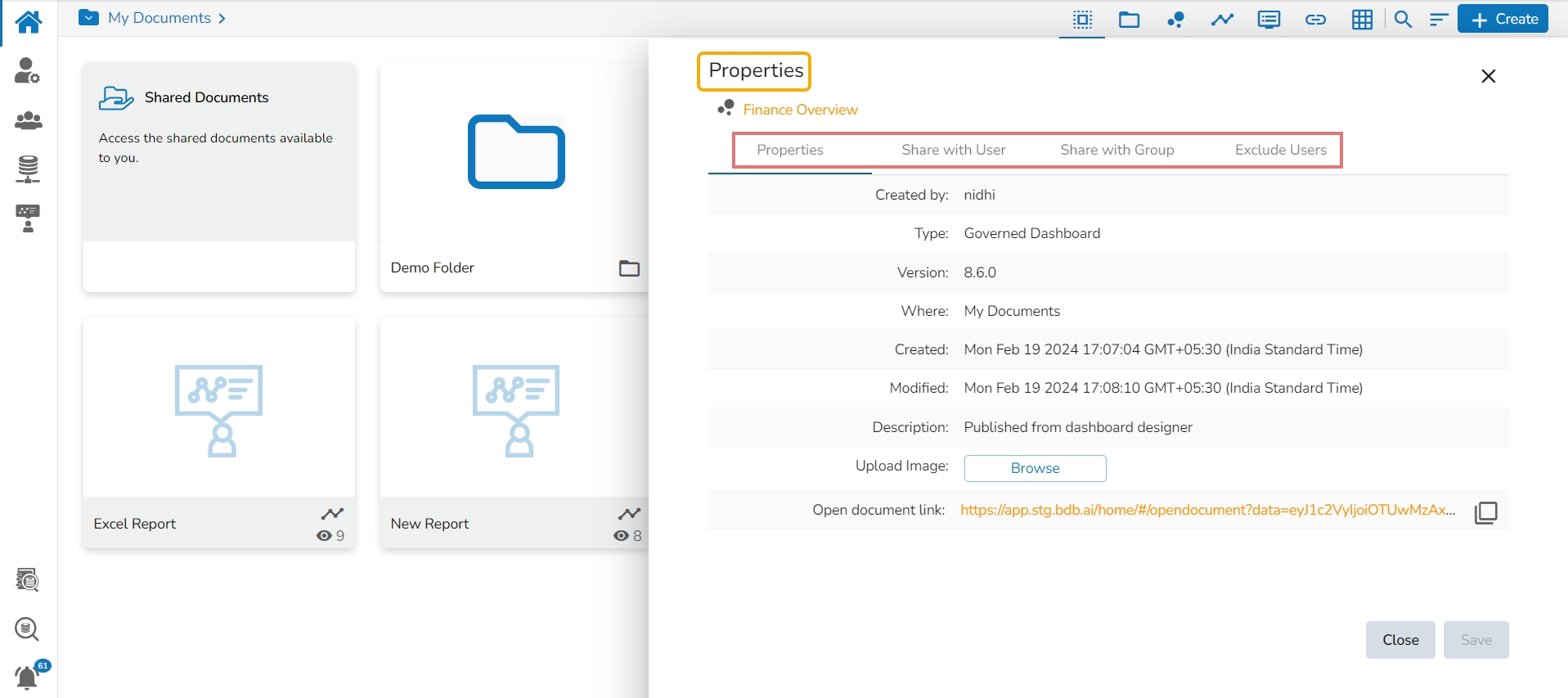Viewport: 1568px width, 698px height.
Task: Filter by link icon in top toolbar
Action: click(1315, 20)
